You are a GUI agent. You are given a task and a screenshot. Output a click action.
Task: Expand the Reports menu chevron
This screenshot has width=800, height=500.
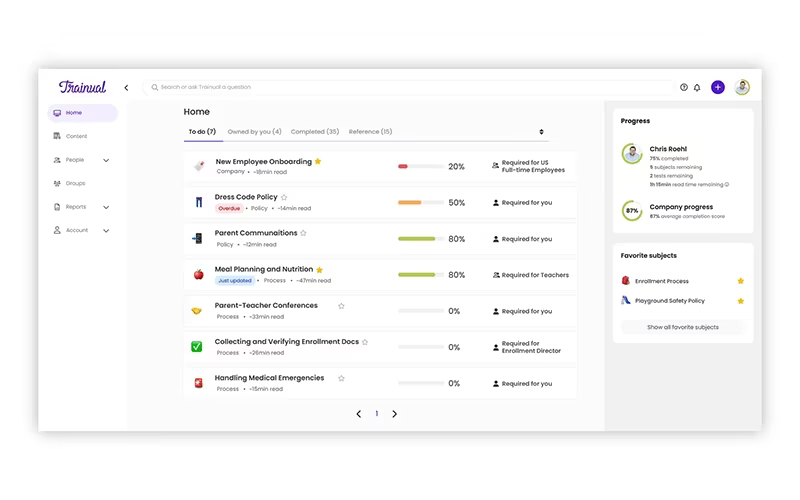106,207
